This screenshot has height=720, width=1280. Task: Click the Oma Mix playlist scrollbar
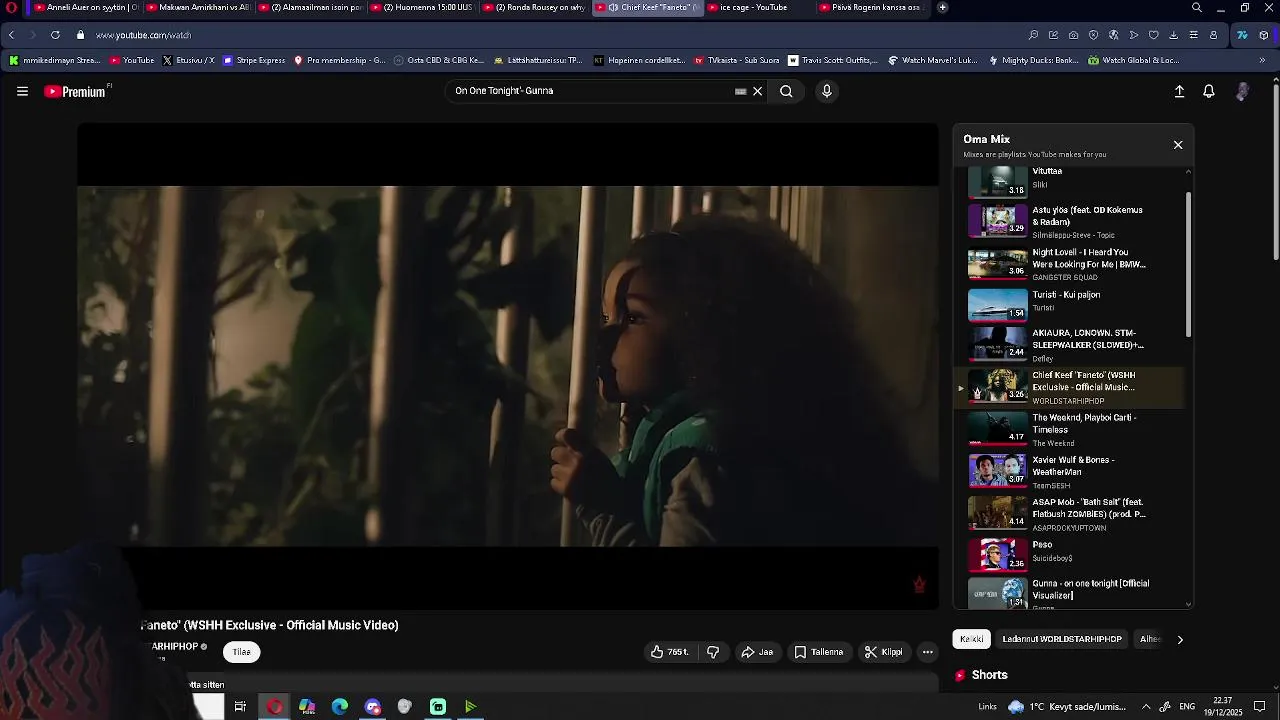coord(1188,264)
